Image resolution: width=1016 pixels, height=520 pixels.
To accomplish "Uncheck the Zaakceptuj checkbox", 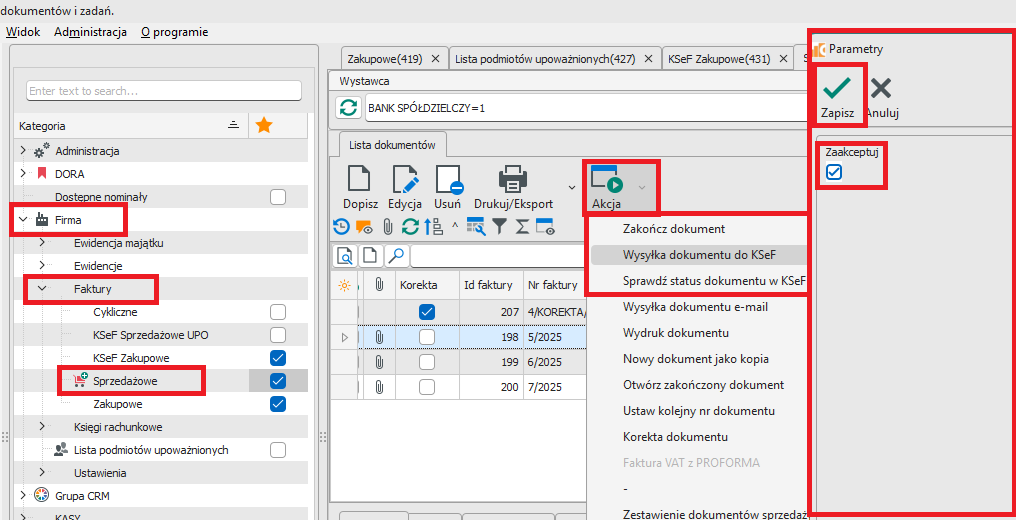I will [x=834, y=172].
